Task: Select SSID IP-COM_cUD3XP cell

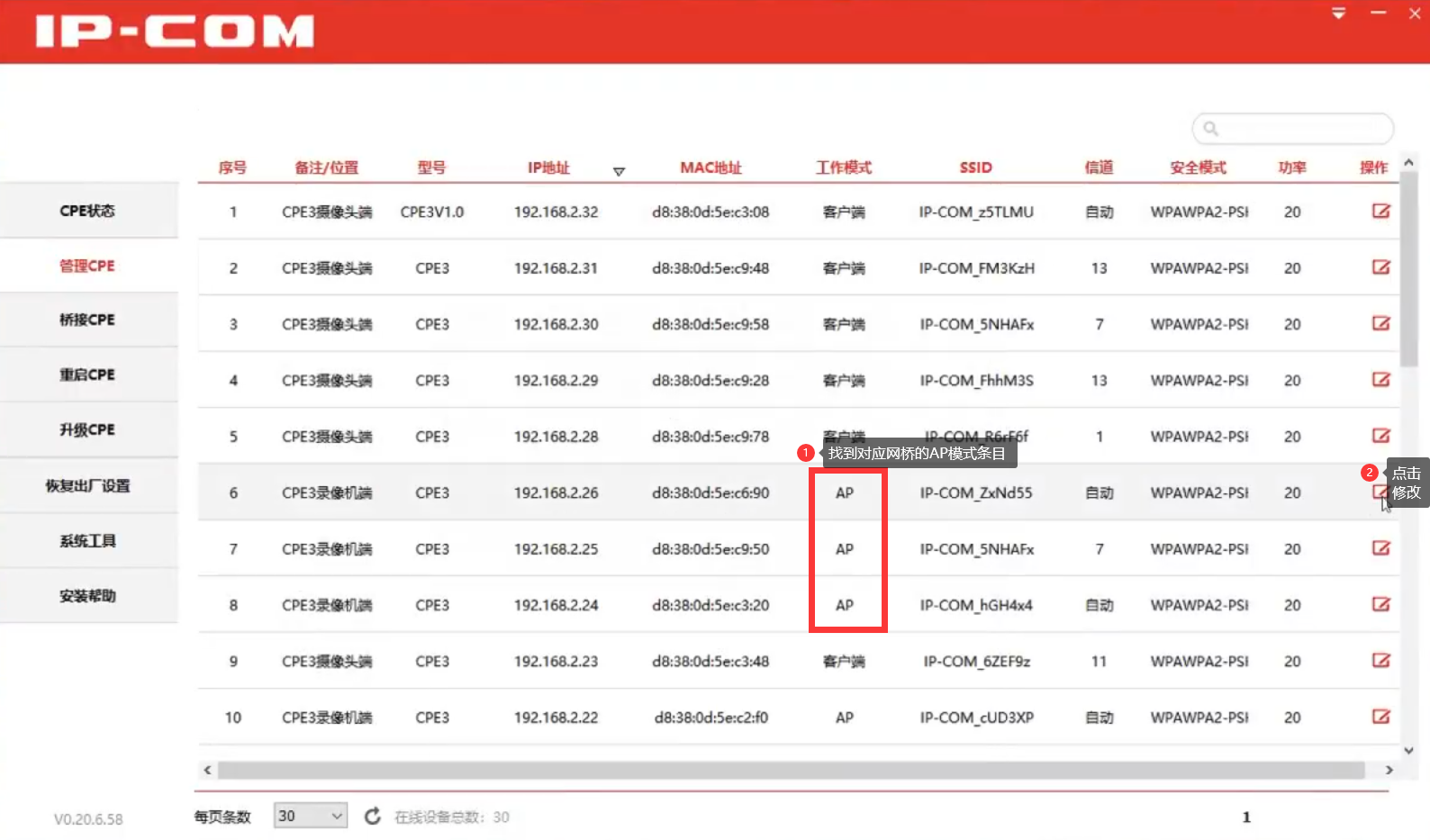Action: point(976,718)
